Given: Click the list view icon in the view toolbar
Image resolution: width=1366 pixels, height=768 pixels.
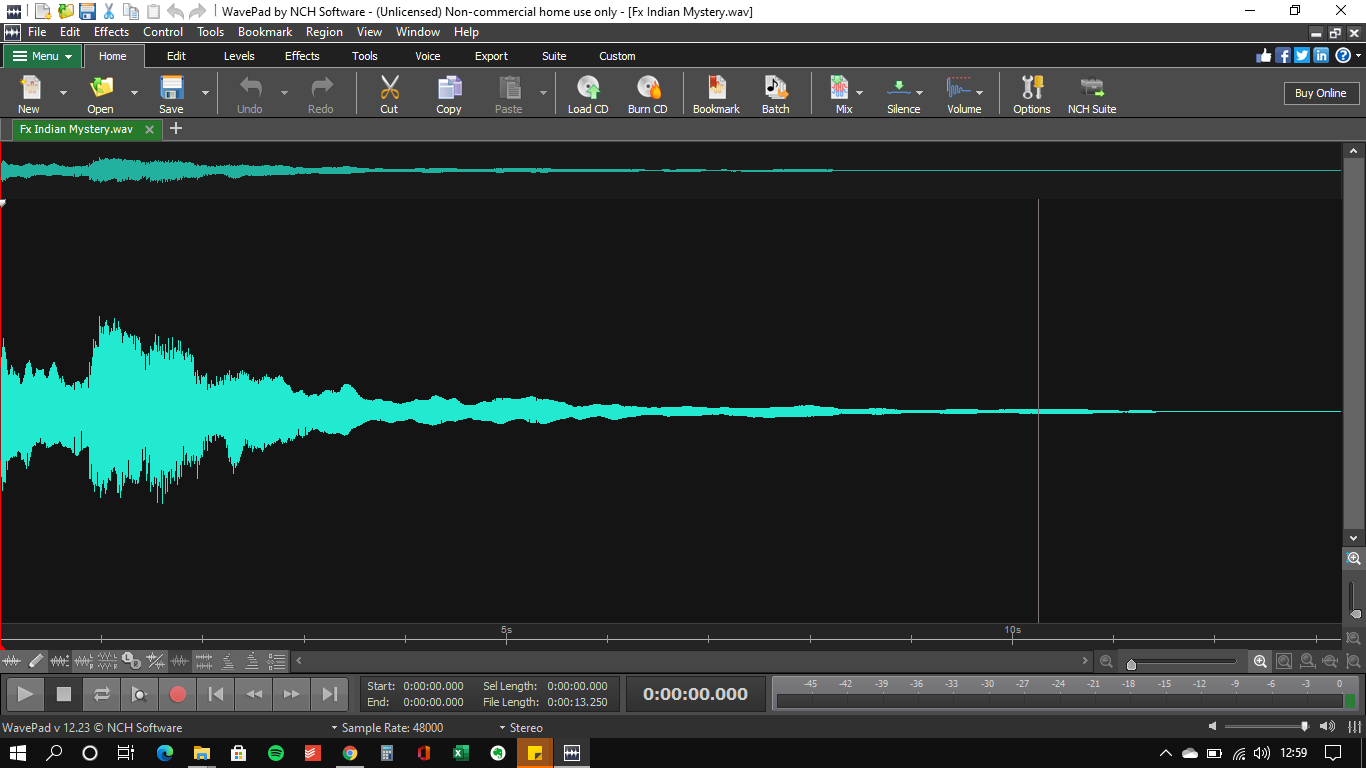Looking at the screenshot, I should 277,661.
